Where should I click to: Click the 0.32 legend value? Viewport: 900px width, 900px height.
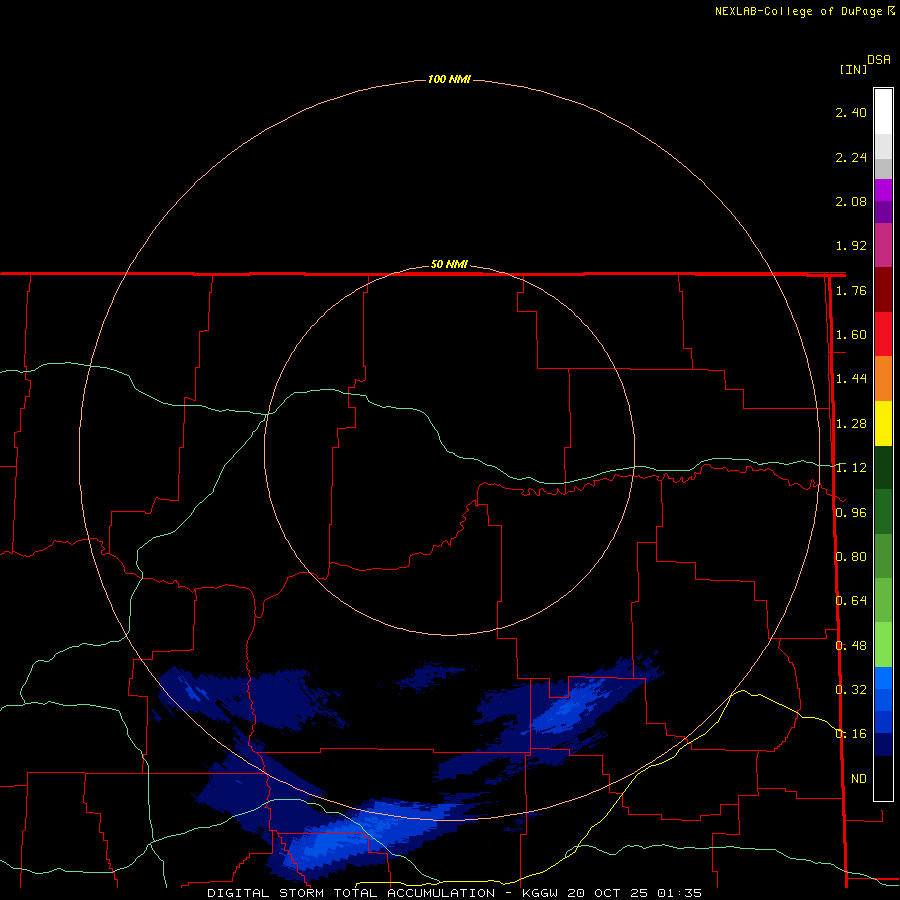pyautogui.click(x=851, y=689)
